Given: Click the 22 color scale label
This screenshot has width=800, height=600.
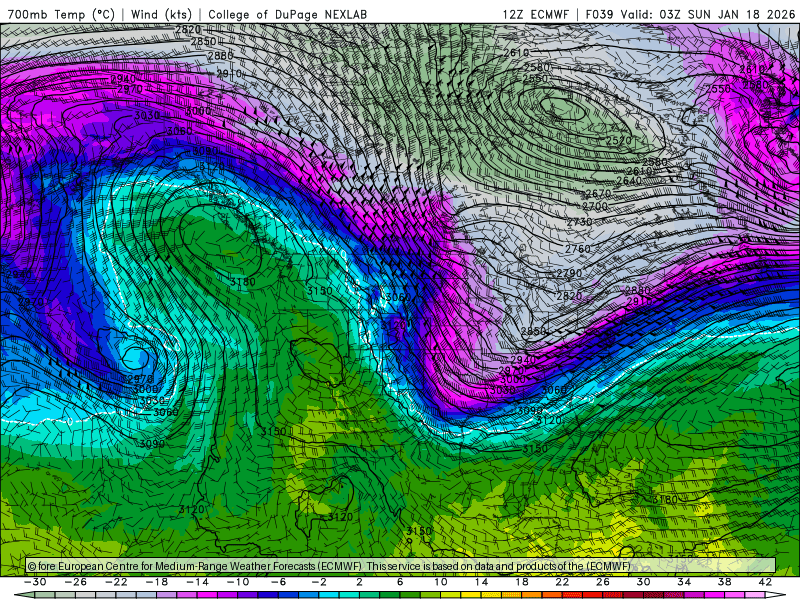Looking at the screenshot, I should [562, 582].
